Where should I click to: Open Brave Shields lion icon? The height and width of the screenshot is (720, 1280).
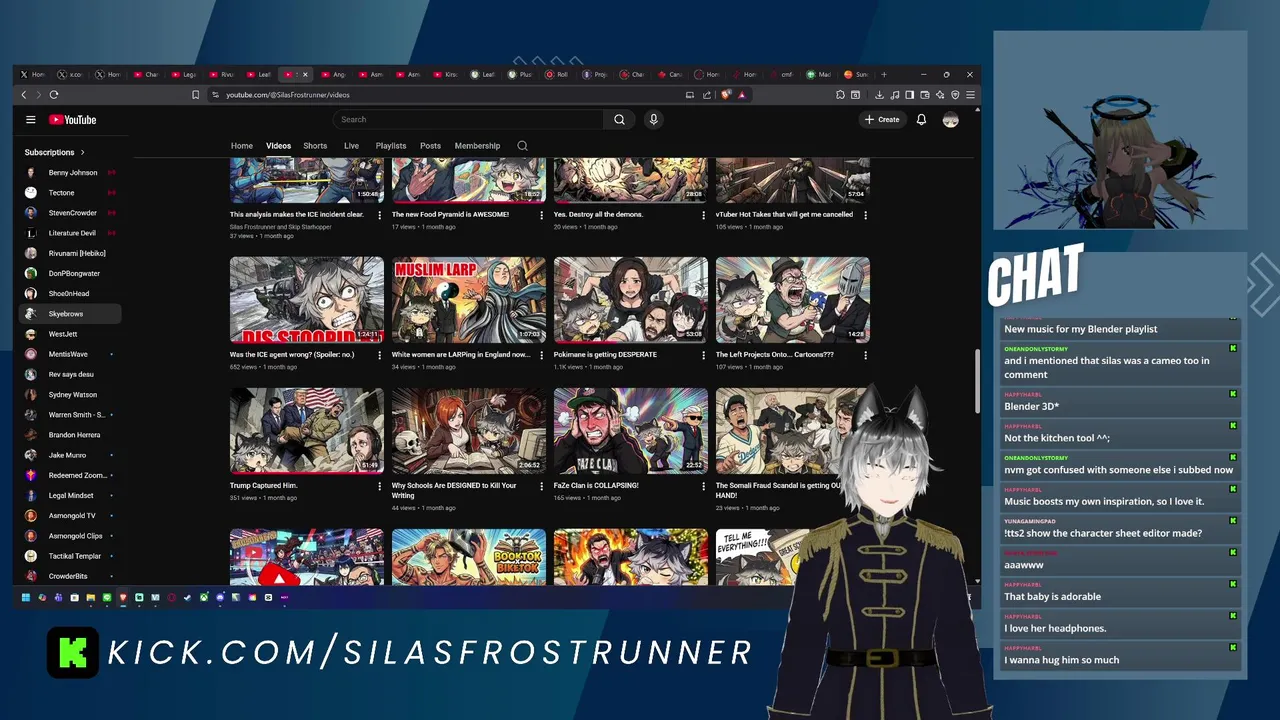pos(726,95)
